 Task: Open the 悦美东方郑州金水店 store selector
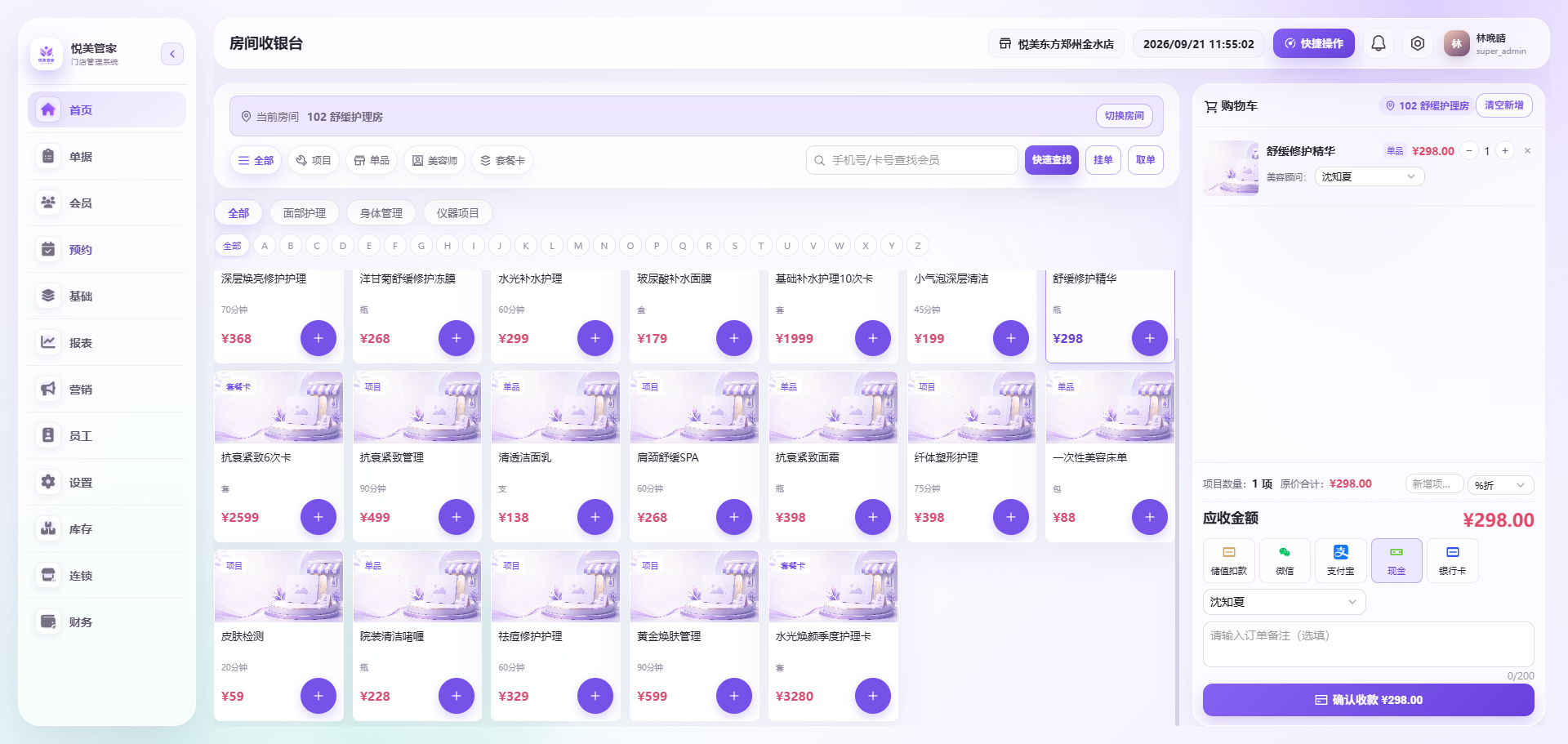click(1057, 43)
